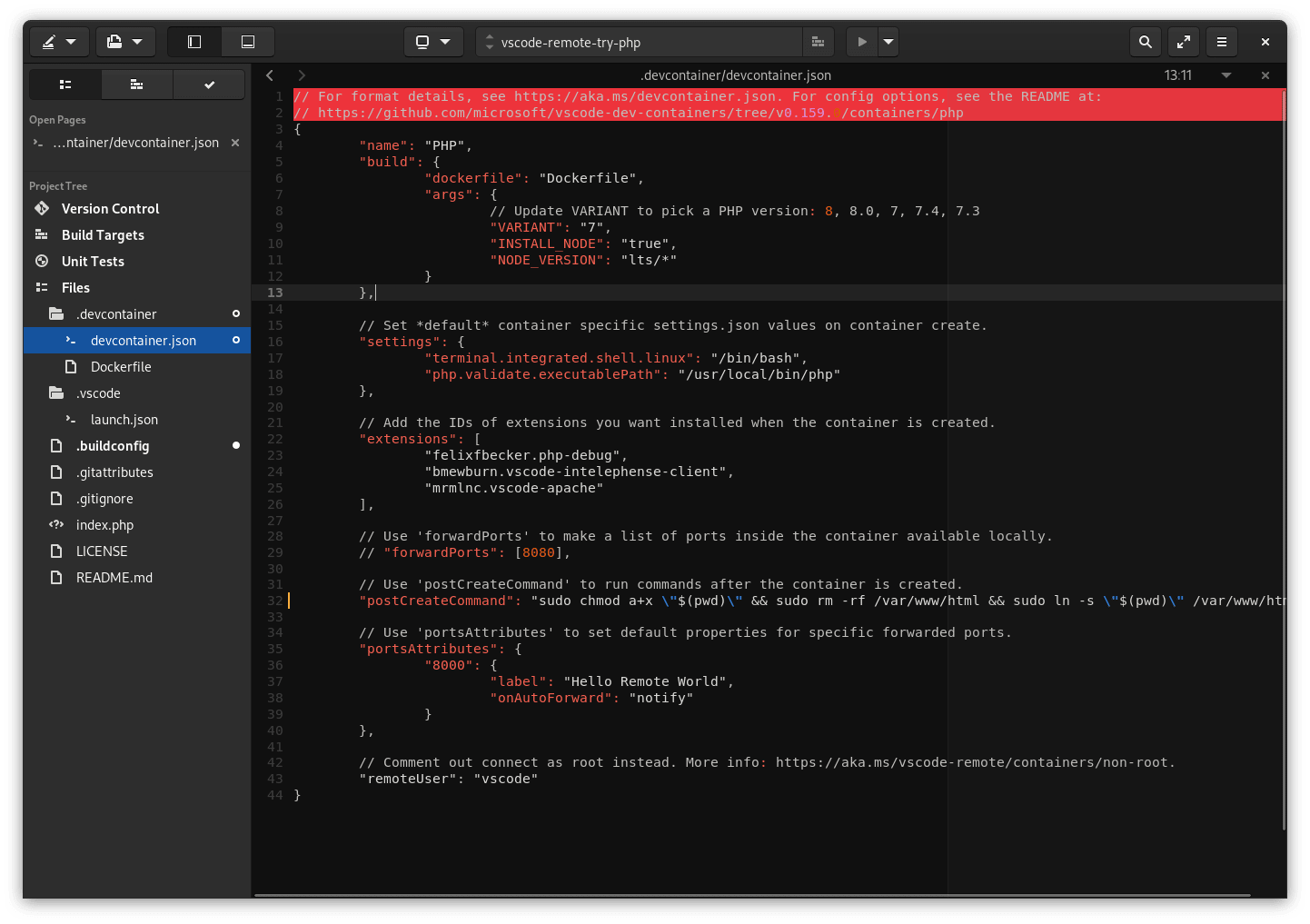
Task: Enter fullscreen using the expand-arrows icon
Action: point(1184,42)
